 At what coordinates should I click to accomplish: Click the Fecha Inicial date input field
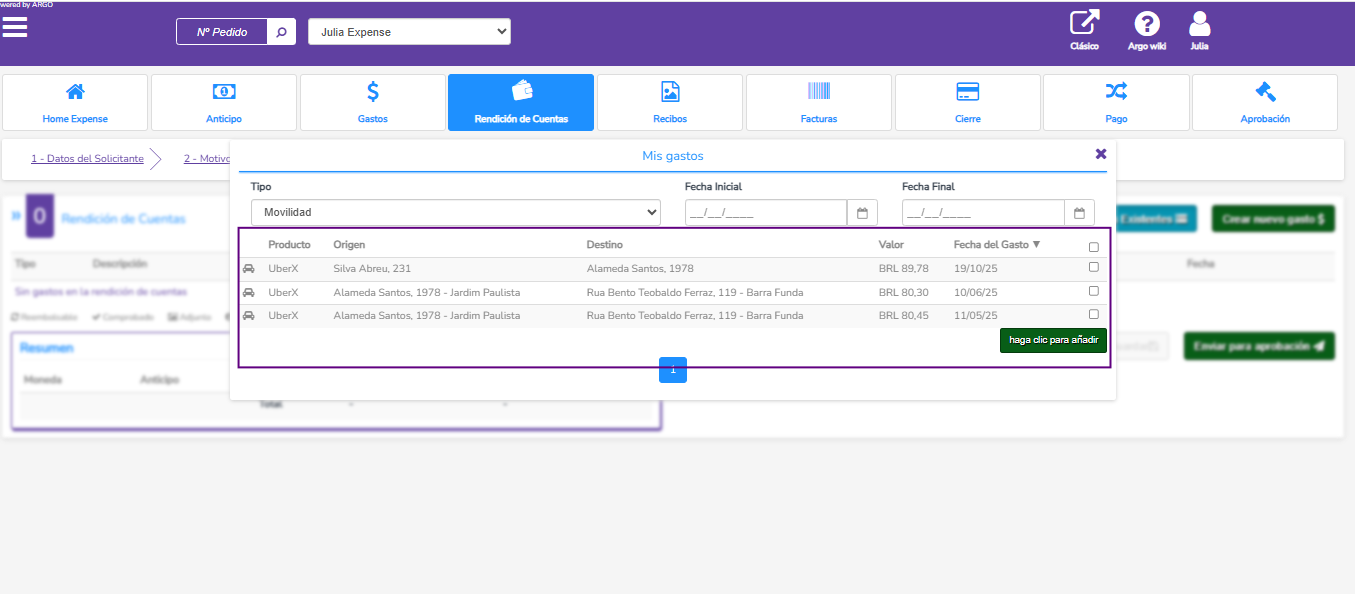coord(765,213)
